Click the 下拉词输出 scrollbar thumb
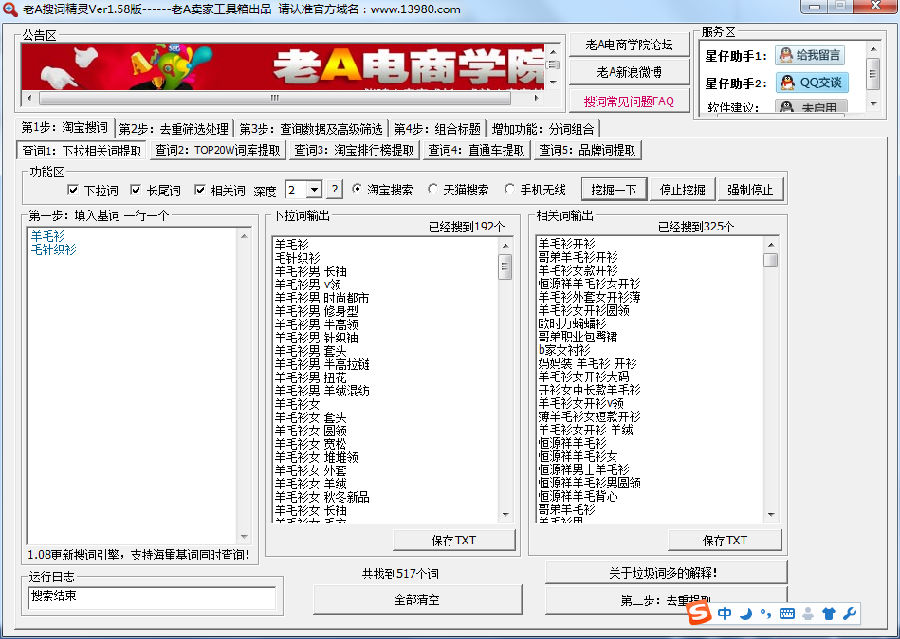This screenshot has width=900, height=639. 505,267
